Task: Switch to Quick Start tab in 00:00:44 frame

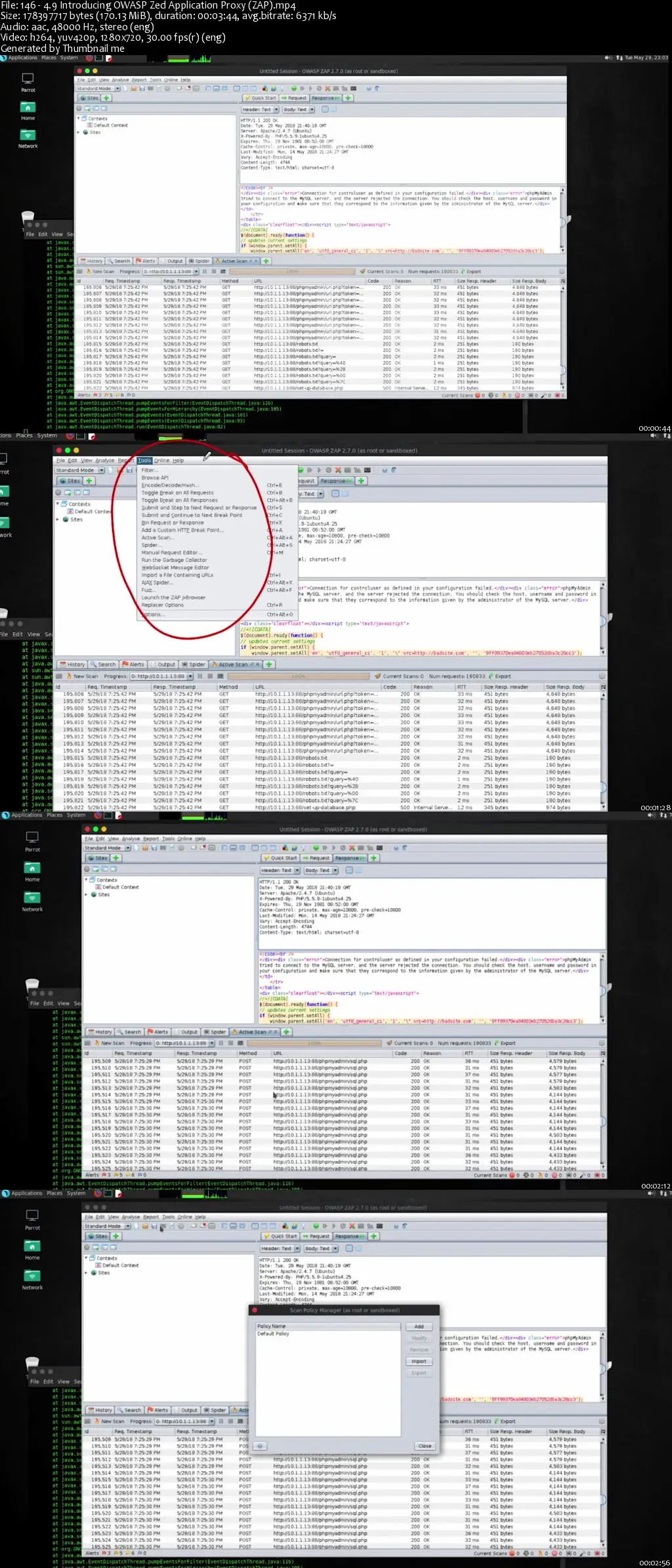Action: (261, 98)
